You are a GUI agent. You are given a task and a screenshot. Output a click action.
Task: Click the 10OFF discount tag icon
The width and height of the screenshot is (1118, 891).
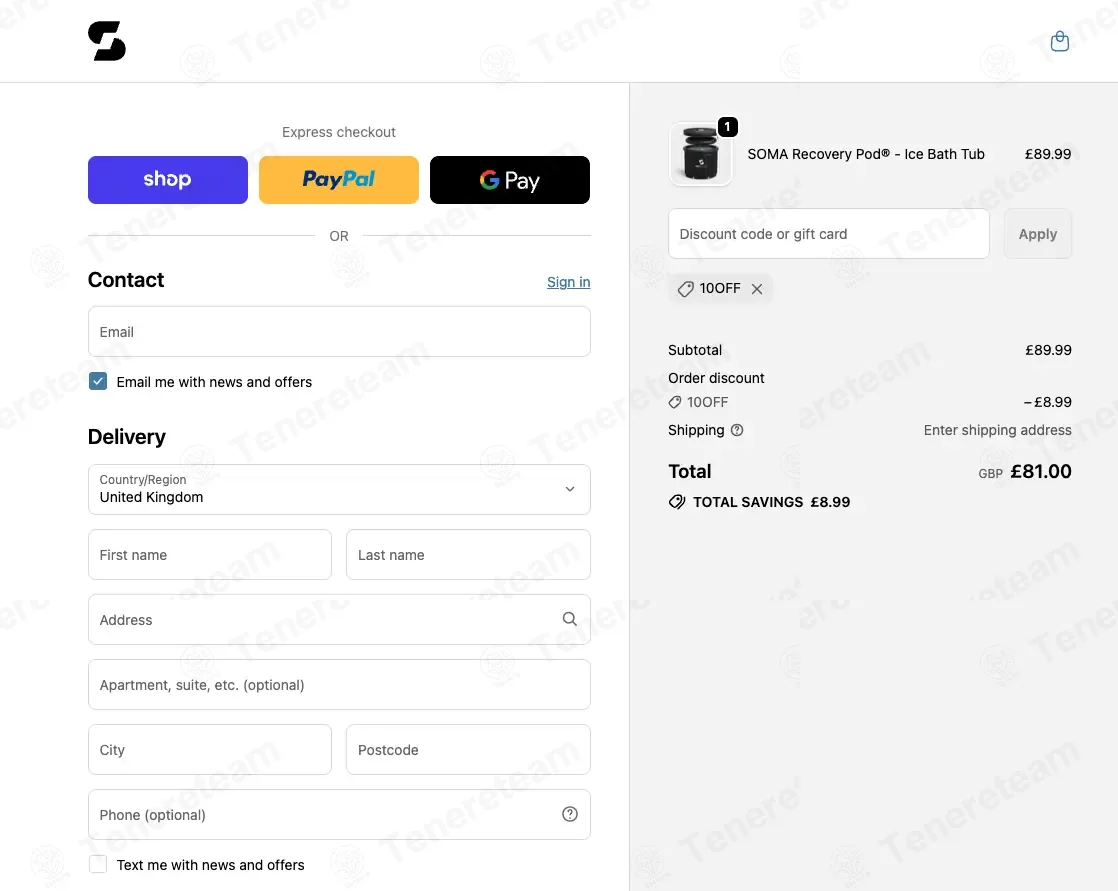(x=685, y=289)
